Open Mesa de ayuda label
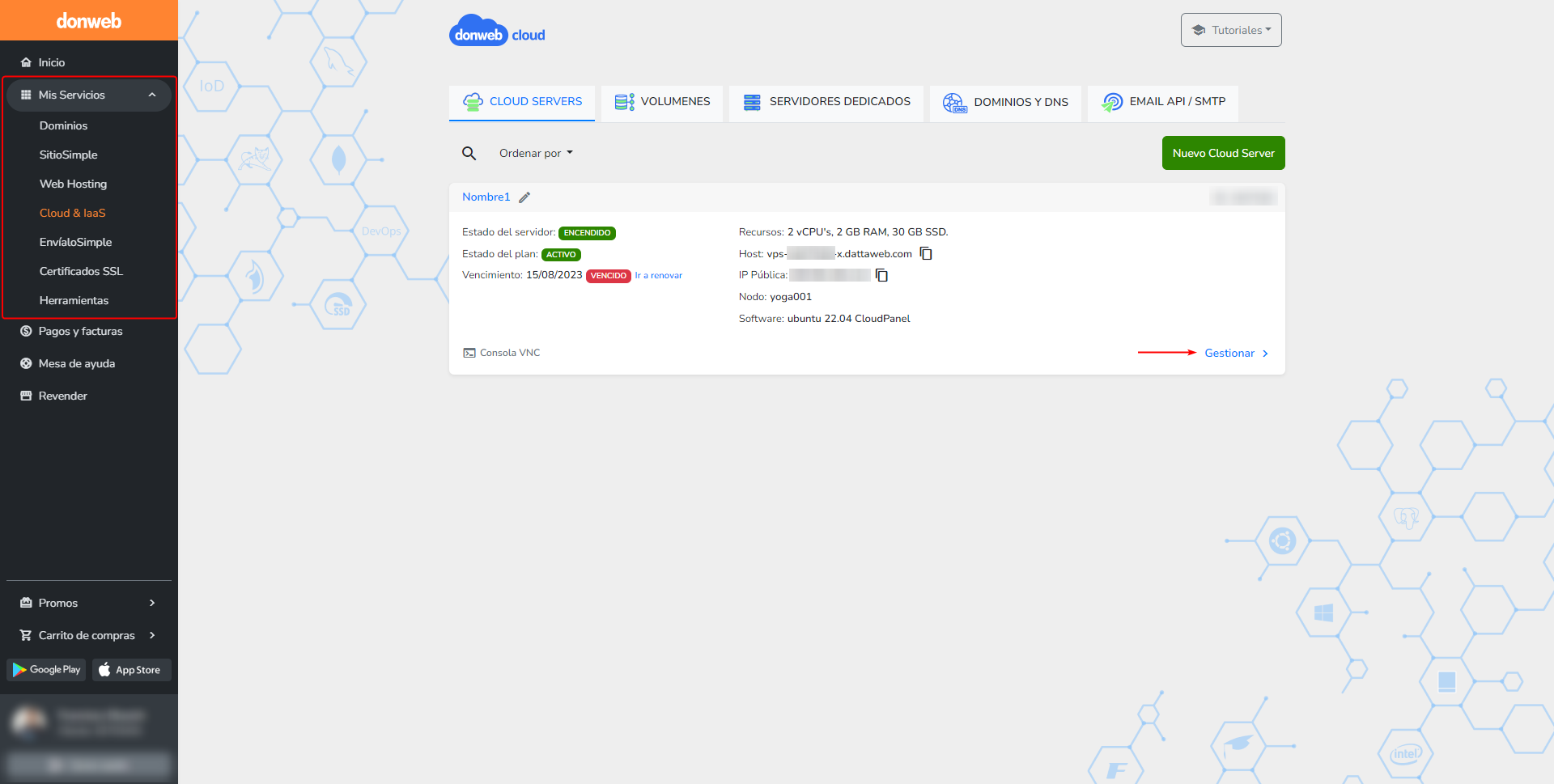1554x784 pixels. (77, 363)
